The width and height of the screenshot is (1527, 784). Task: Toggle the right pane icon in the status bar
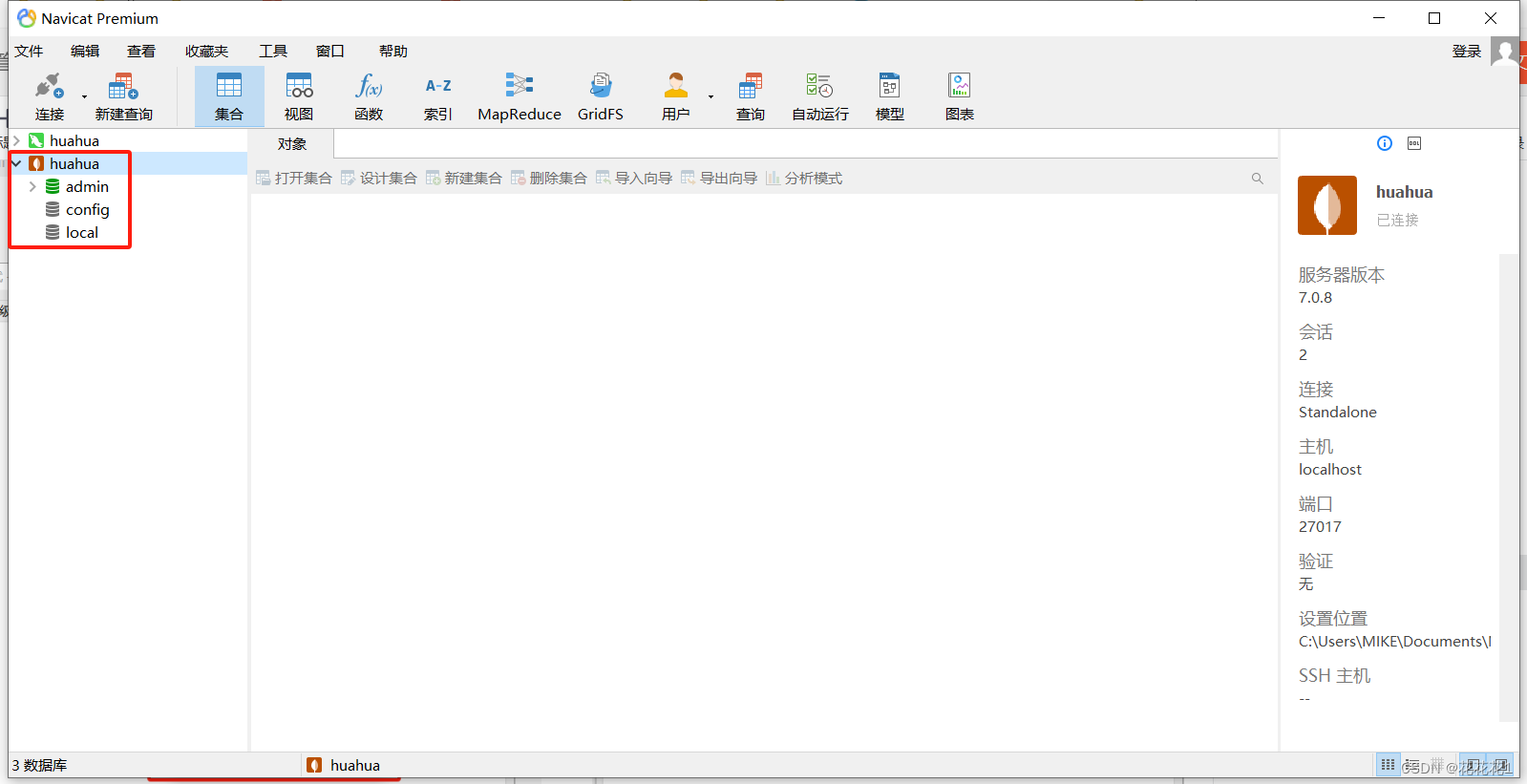tap(1501, 765)
